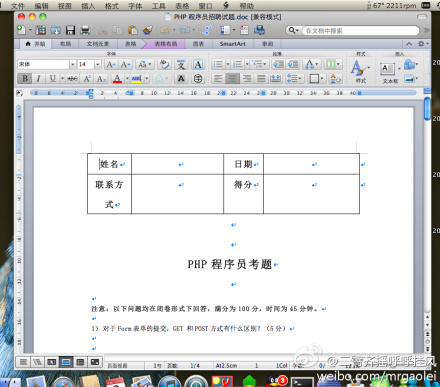Click the Open file icon
This screenshot has height=387, width=440.
pos(55,30)
